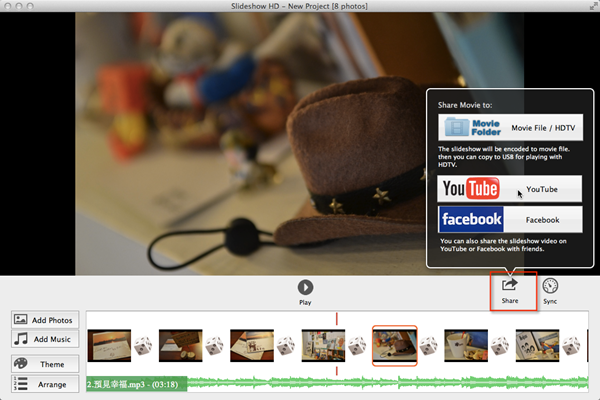This screenshot has width=600, height=400.
Task: Click transition dice after seventh photo
Action: click(571, 345)
